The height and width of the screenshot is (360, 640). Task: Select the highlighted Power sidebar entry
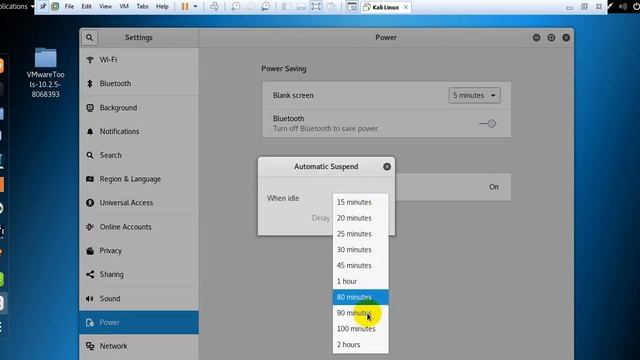[x=139, y=322]
